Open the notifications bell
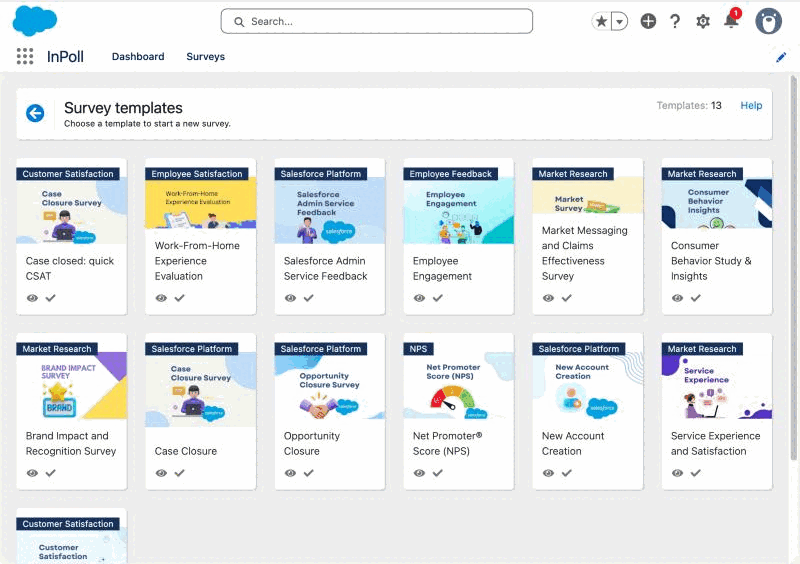800x564 pixels. pyautogui.click(x=731, y=20)
